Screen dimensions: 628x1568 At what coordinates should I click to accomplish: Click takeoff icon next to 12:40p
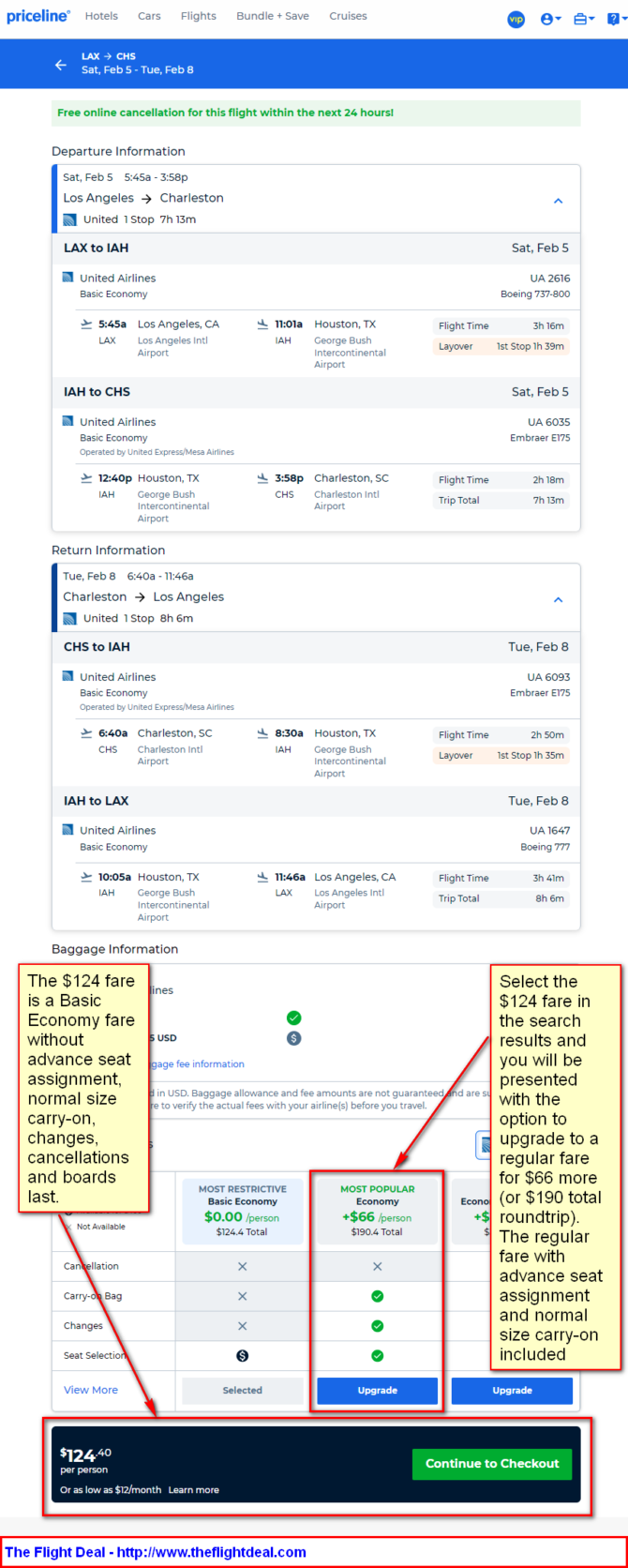(x=86, y=477)
